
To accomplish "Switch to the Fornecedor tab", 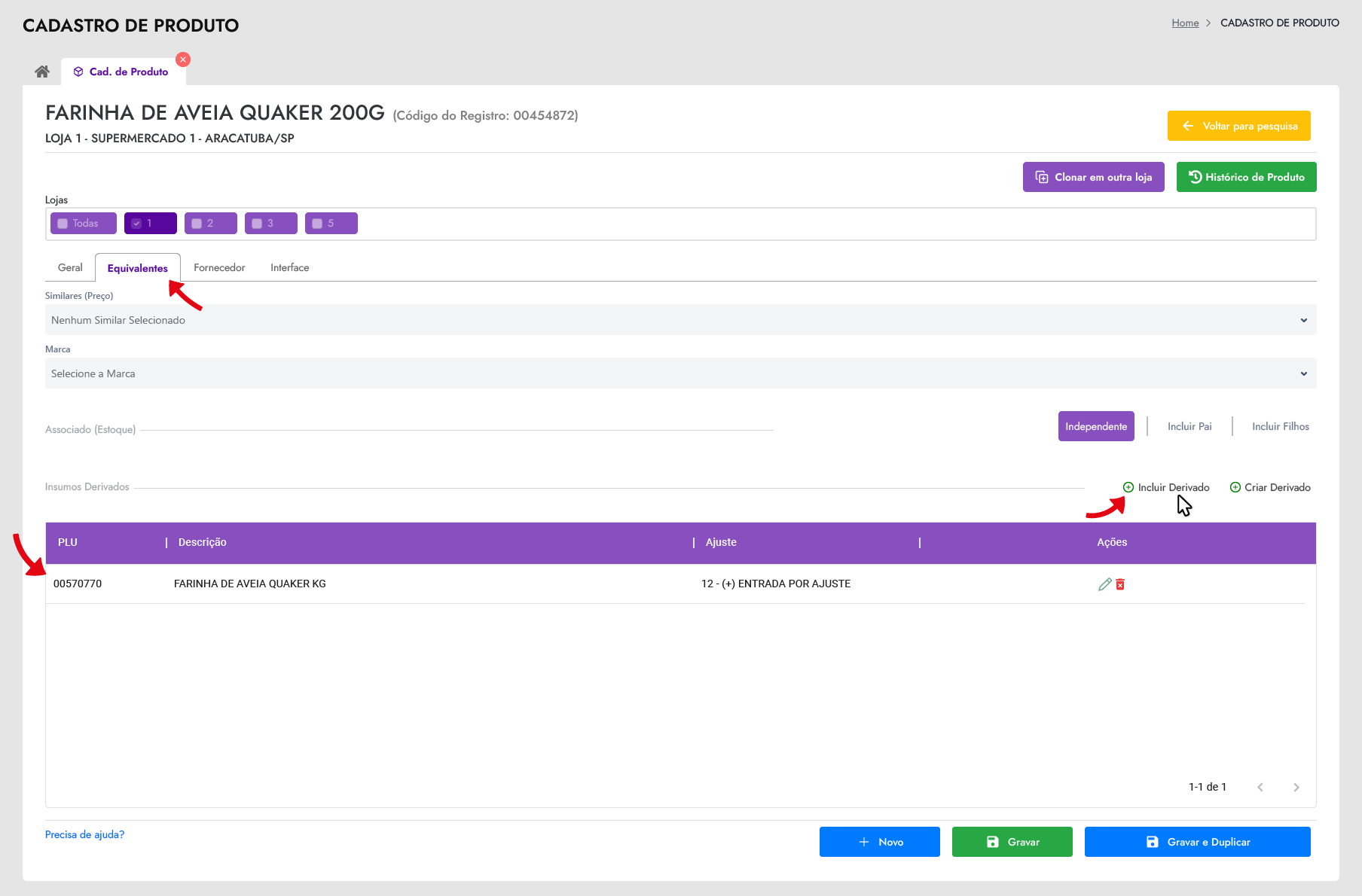I will (219, 267).
